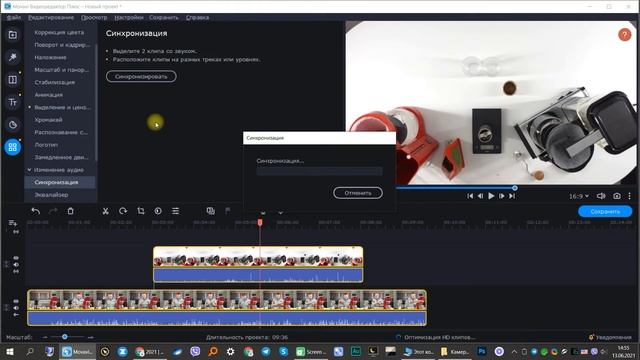
Task: Click the timeline zoom scale slider handle
Action: coord(64,337)
